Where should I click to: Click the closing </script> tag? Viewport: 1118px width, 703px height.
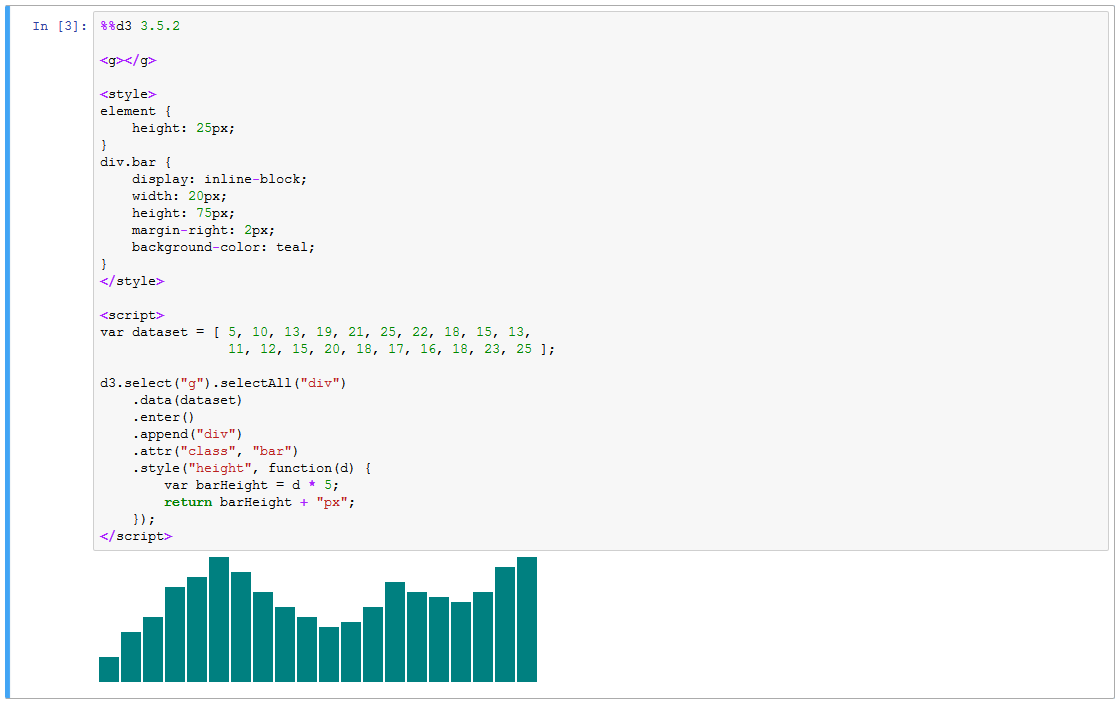tap(136, 537)
